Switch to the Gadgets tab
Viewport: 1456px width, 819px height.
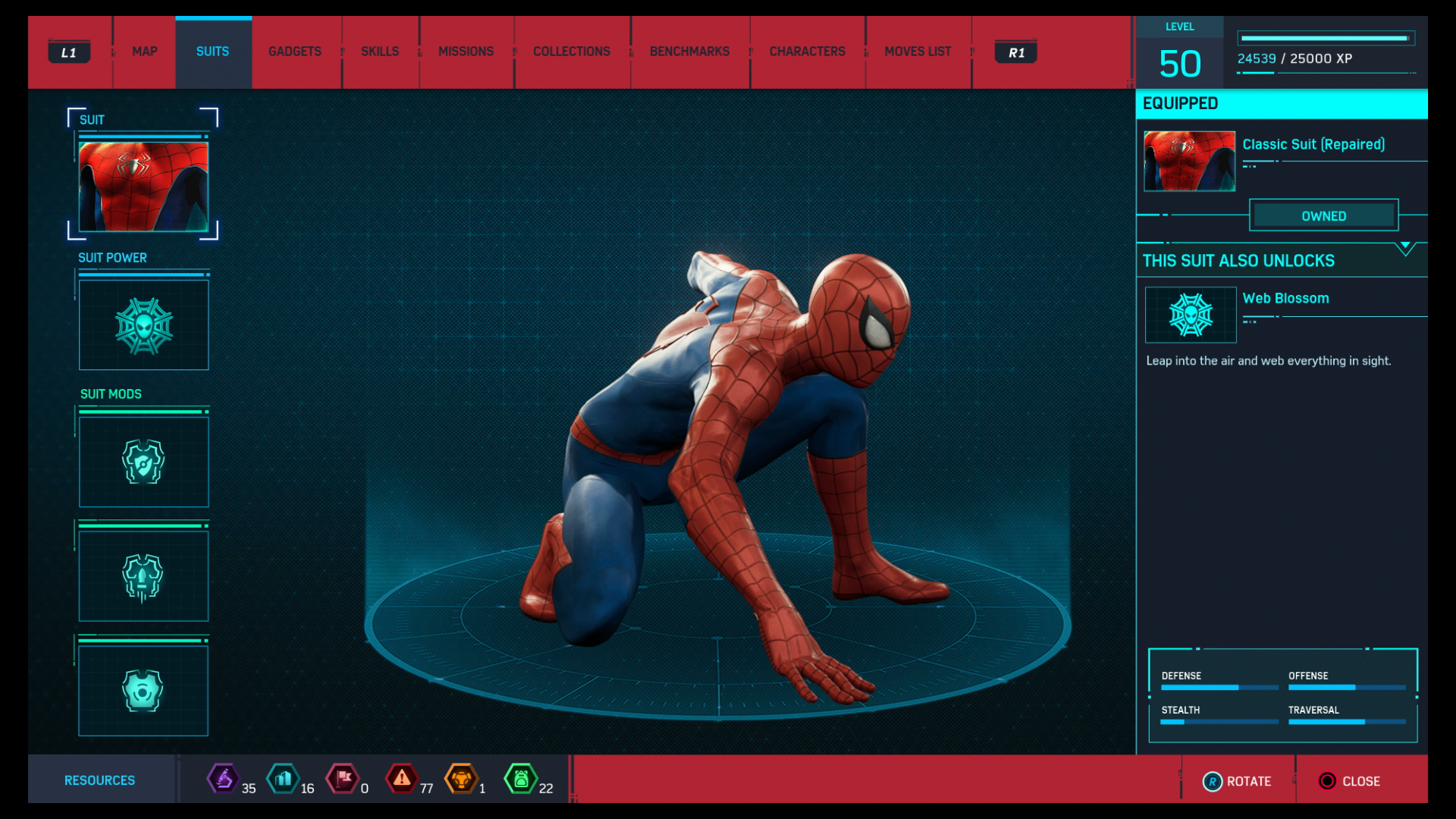tap(295, 52)
